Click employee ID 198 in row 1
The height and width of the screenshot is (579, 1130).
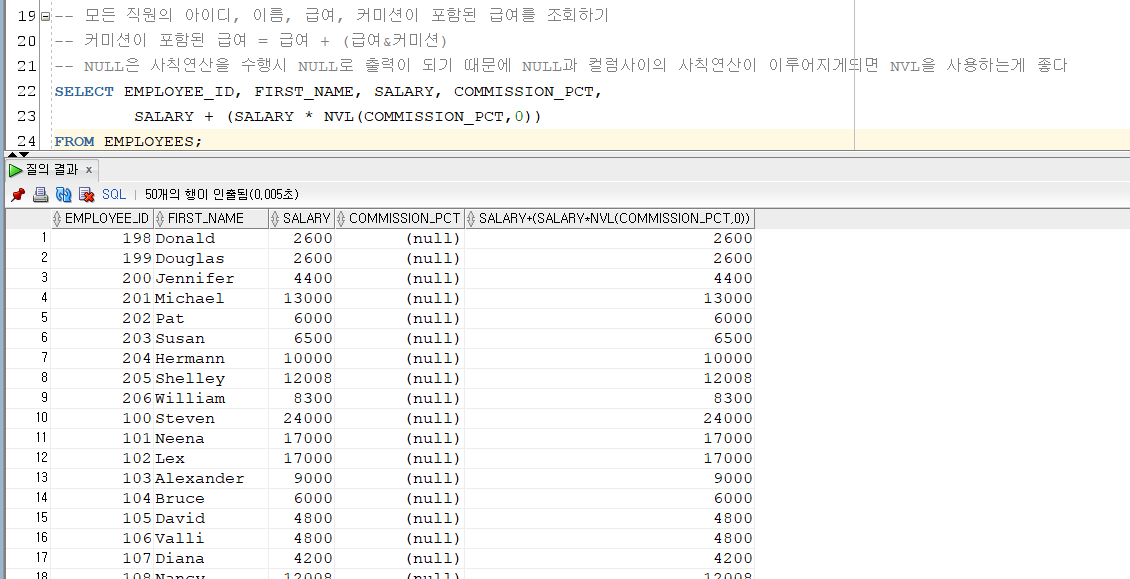click(102, 238)
